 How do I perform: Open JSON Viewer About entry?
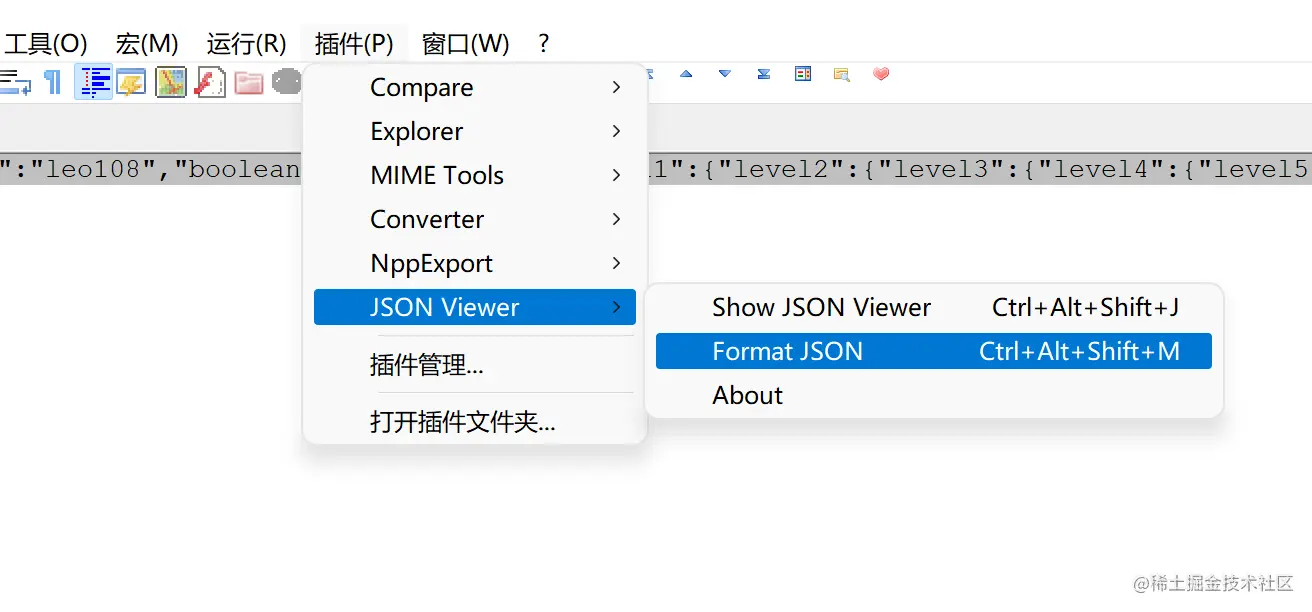(933, 395)
